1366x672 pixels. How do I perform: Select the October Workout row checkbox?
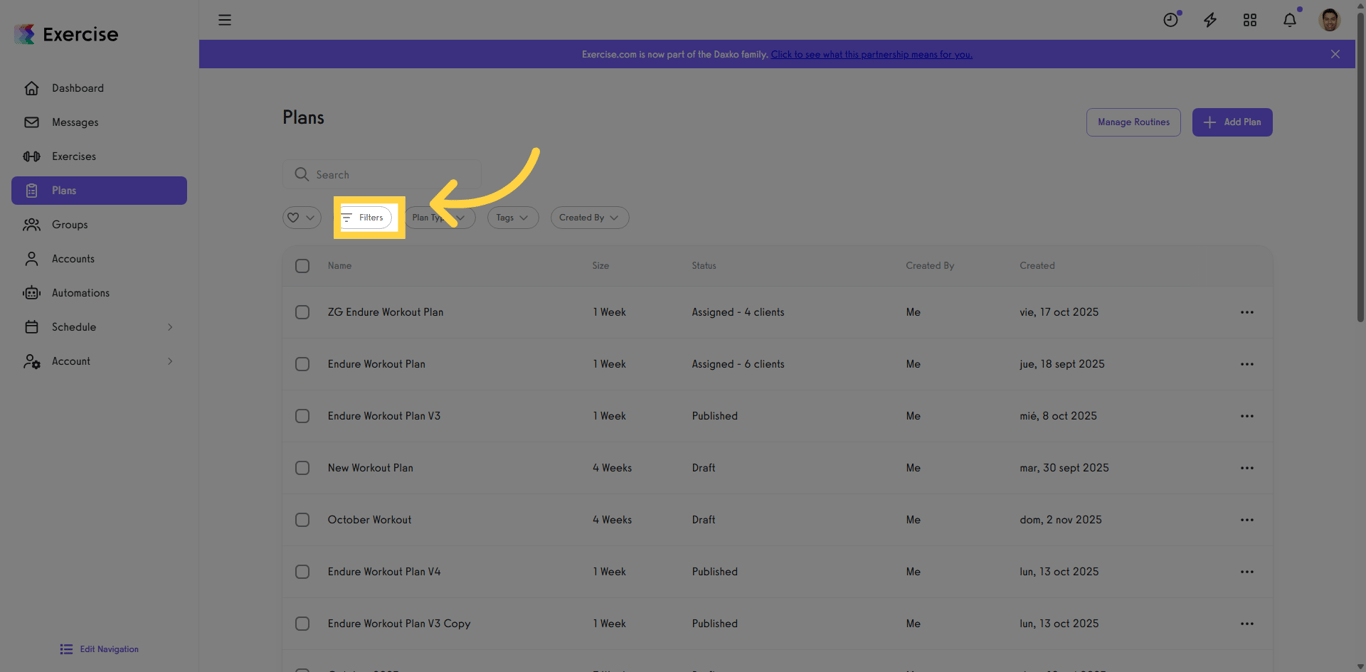pyautogui.click(x=302, y=519)
